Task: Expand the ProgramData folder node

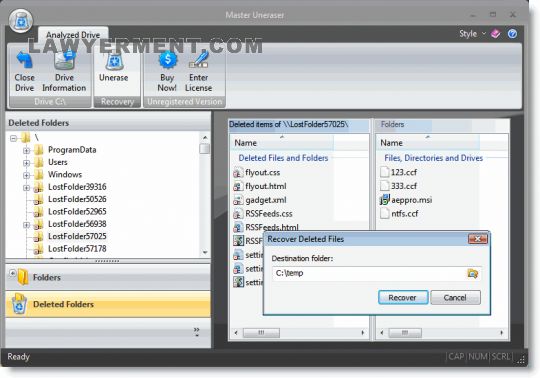Action: coord(27,150)
